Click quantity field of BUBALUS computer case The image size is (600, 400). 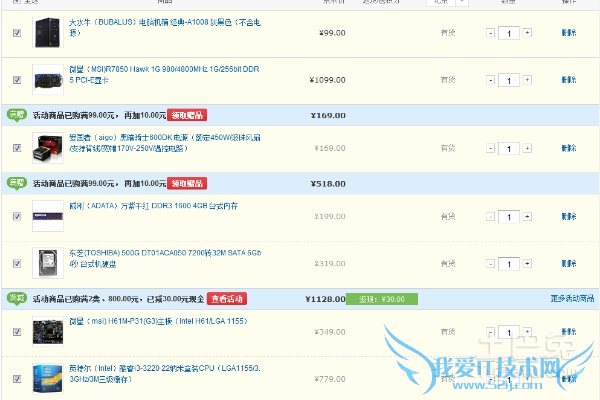point(509,33)
